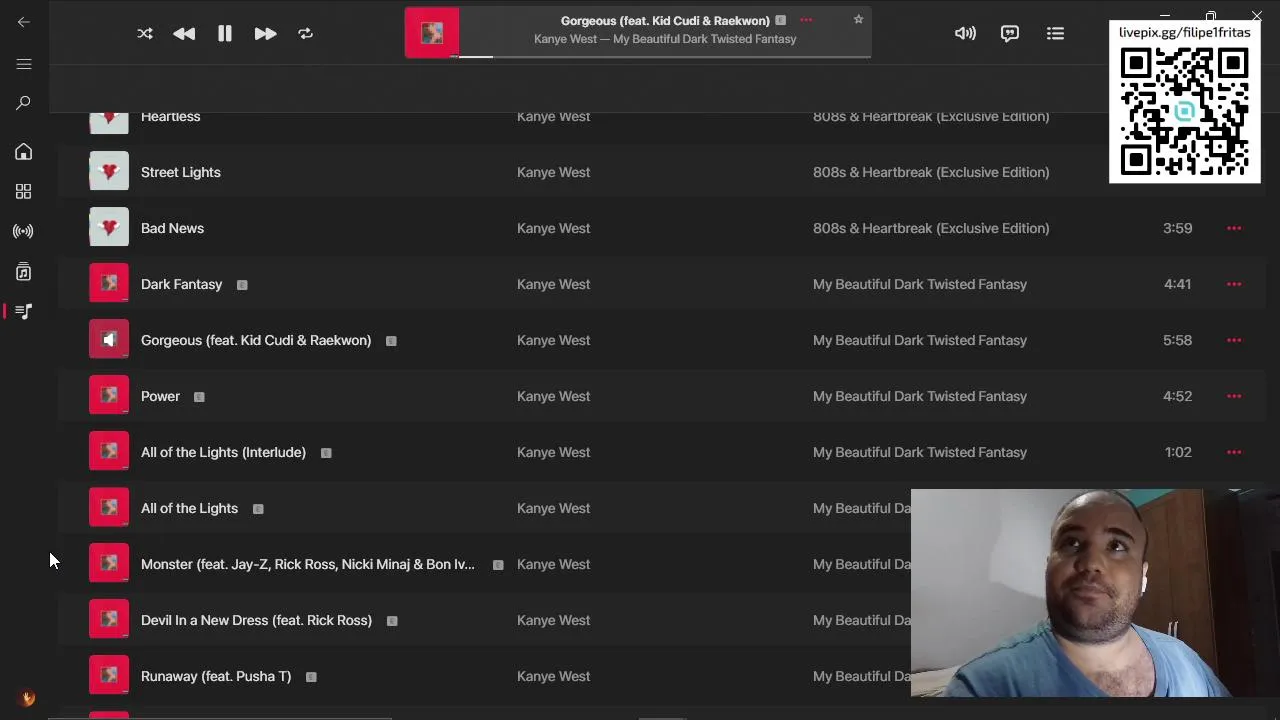Image resolution: width=1280 pixels, height=720 pixels.
Task: Open more options for now playing track
Action: click(806, 20)
